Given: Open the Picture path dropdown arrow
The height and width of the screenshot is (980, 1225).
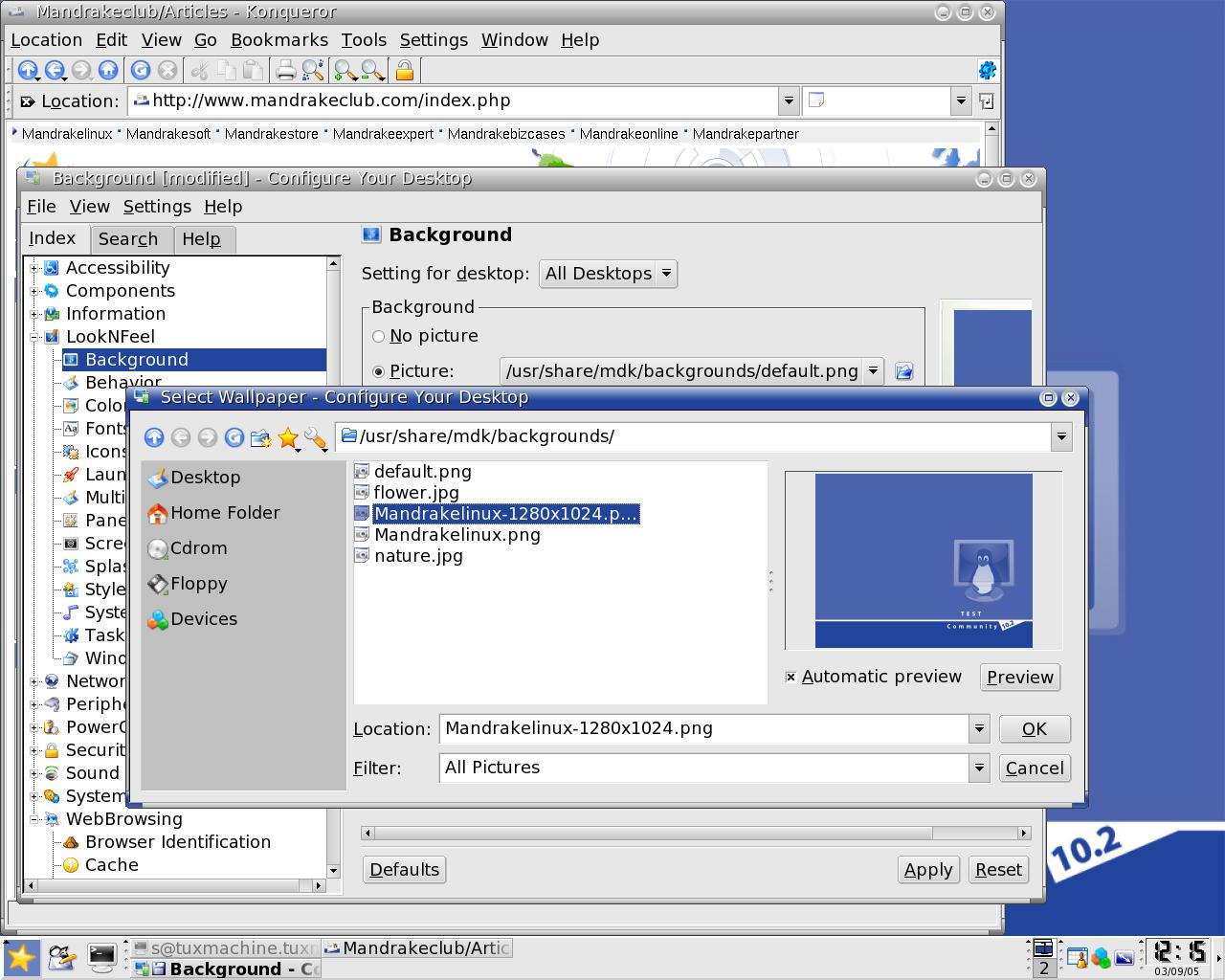Looking at the screenshot, I should pyautogui.click(x=873, y=371).
